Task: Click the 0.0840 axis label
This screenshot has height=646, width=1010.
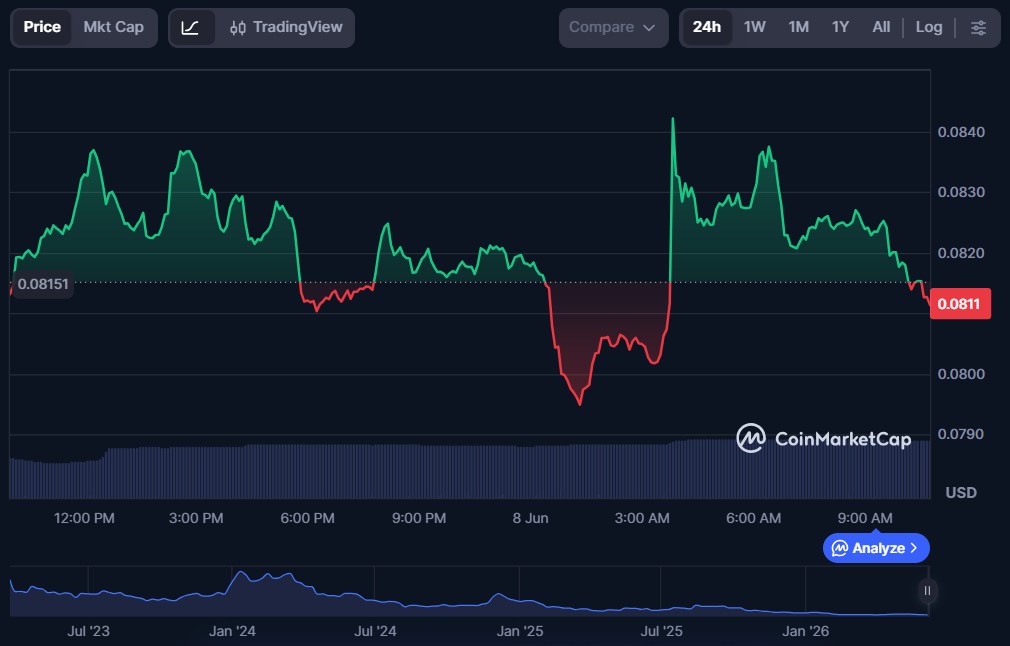Action: pos(960,132)
